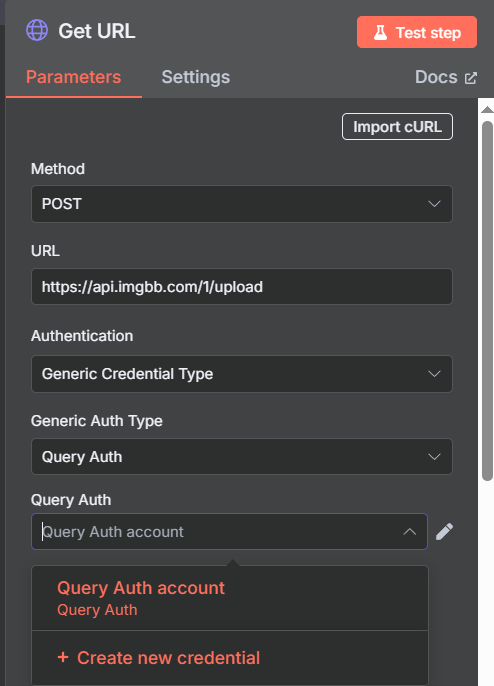The height and width of the screenshot is (686, 494).
Task: Edit the credential with the pencil icon
Action: (444, 532)
